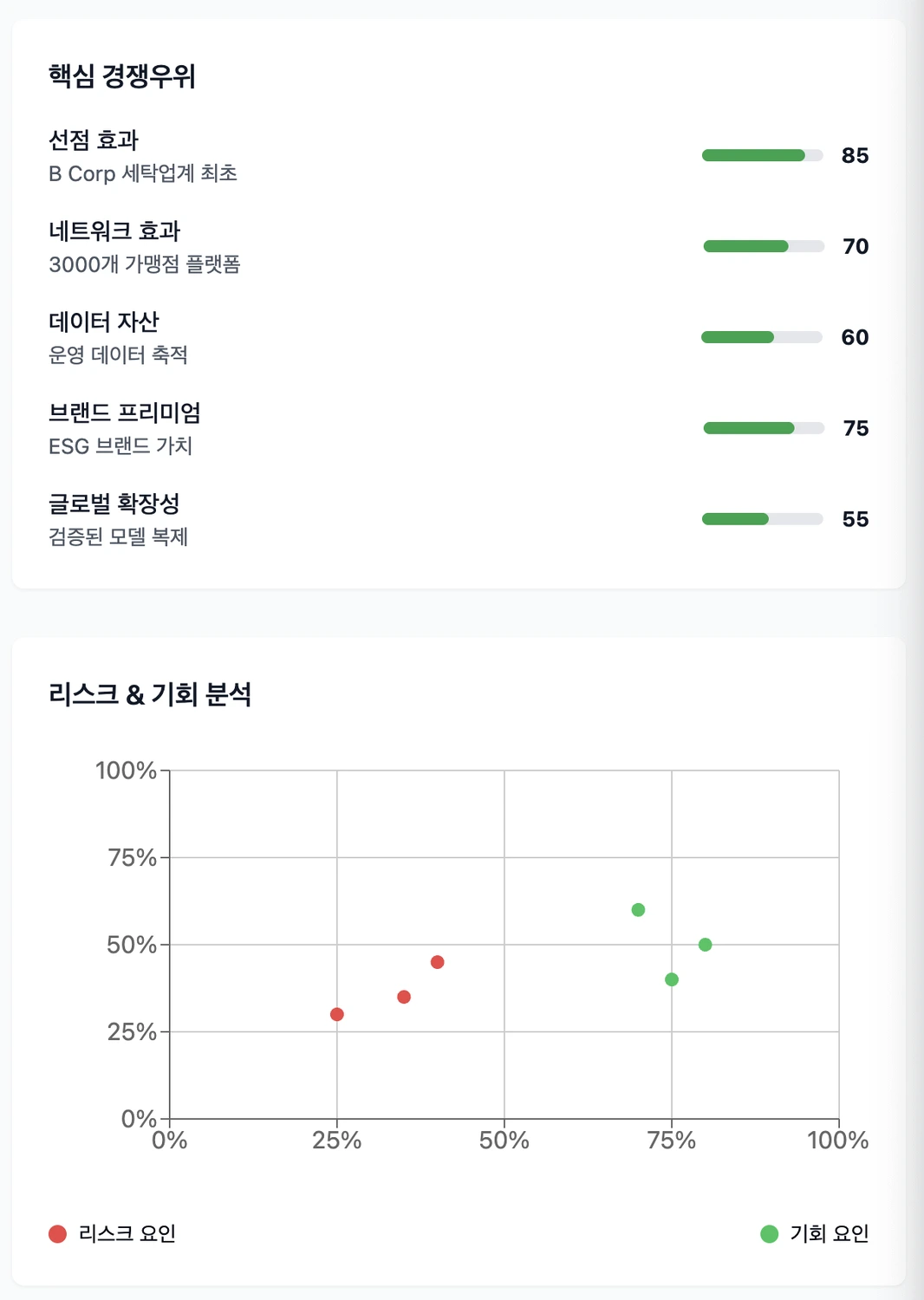Select the highest green point at 60%

638,910
